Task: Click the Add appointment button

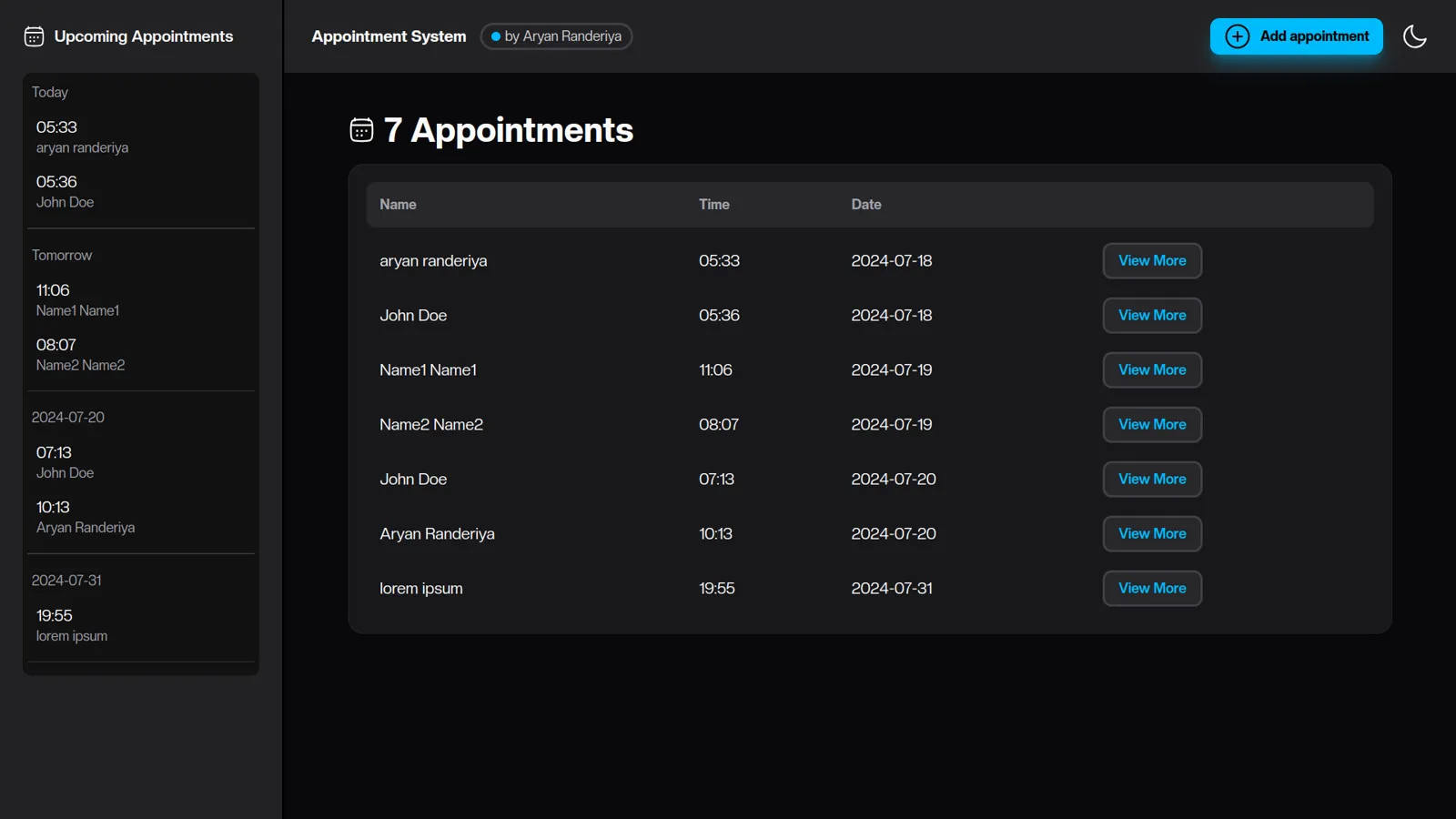Action: click(x=1296, y=36)
